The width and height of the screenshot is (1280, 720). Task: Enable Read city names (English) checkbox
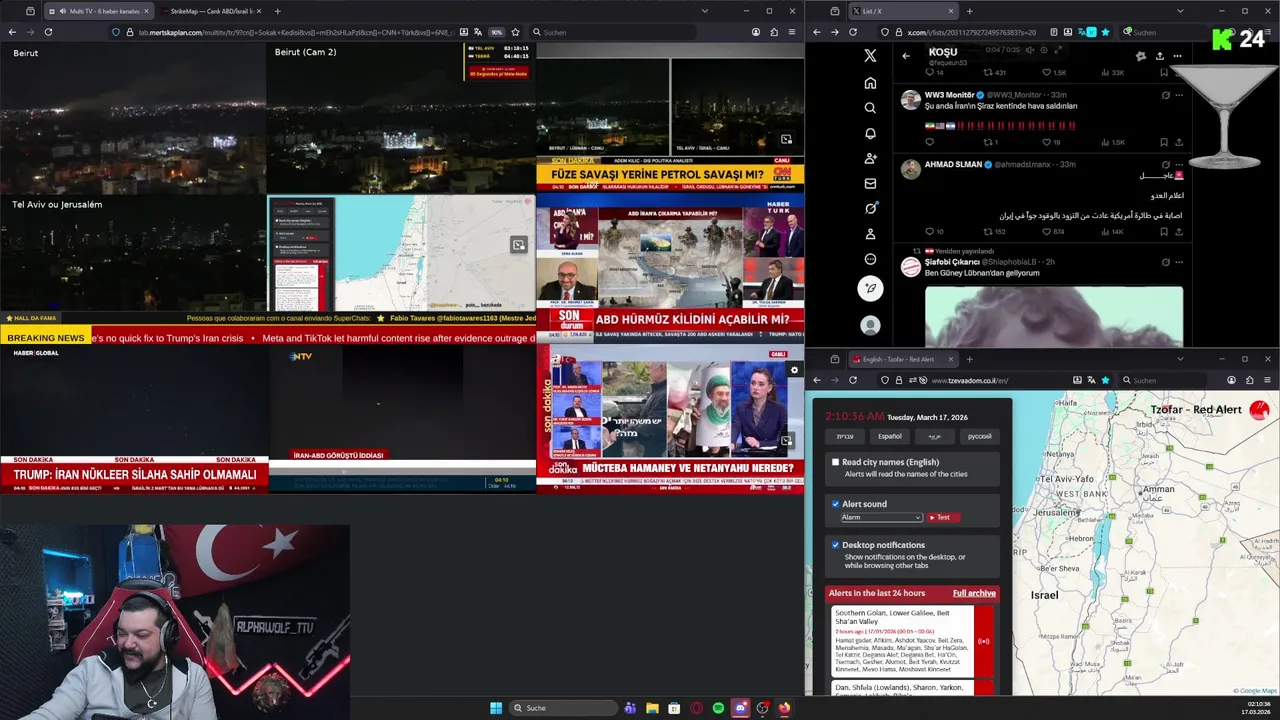tap(836, 462)
